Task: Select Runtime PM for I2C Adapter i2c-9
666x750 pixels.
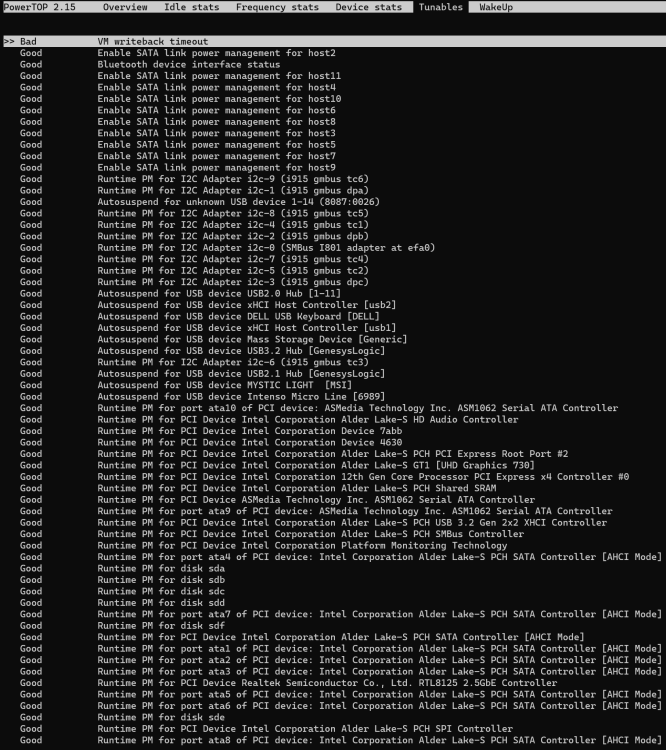Action: point(194,179)
